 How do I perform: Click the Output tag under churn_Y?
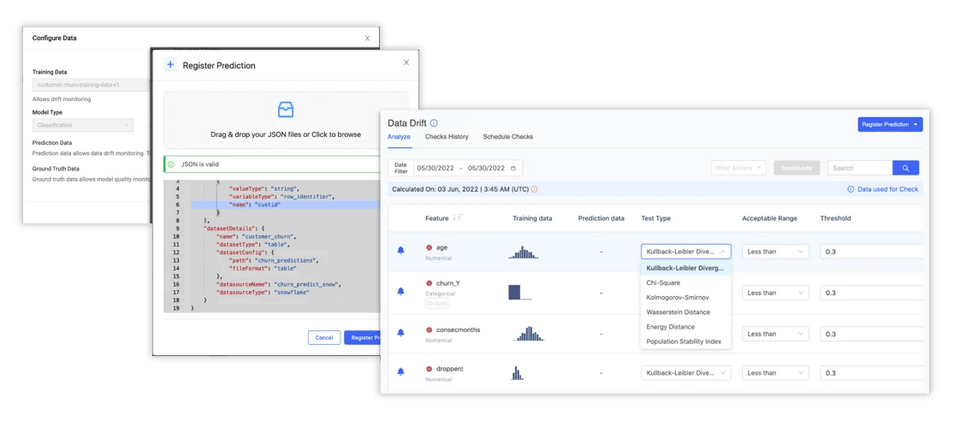(437, 303)
